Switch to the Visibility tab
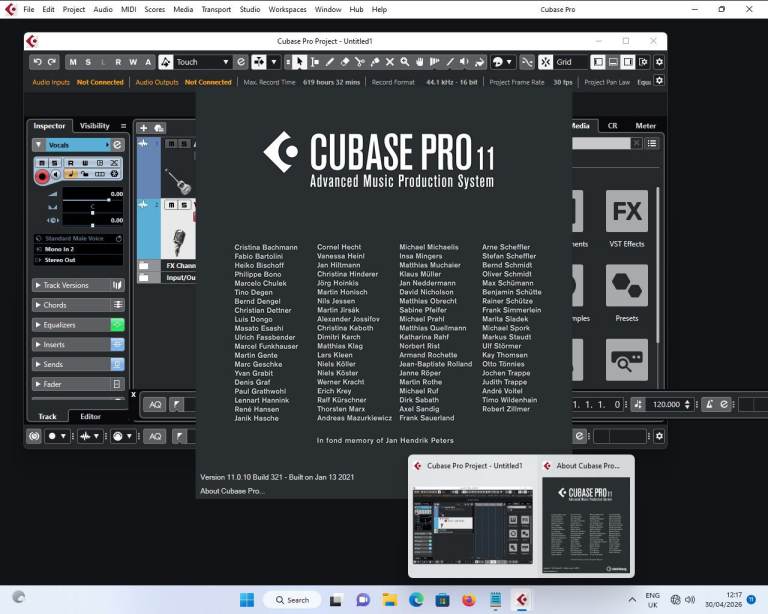768x614 pixels. pyautogui.click(x=95, y=126)
